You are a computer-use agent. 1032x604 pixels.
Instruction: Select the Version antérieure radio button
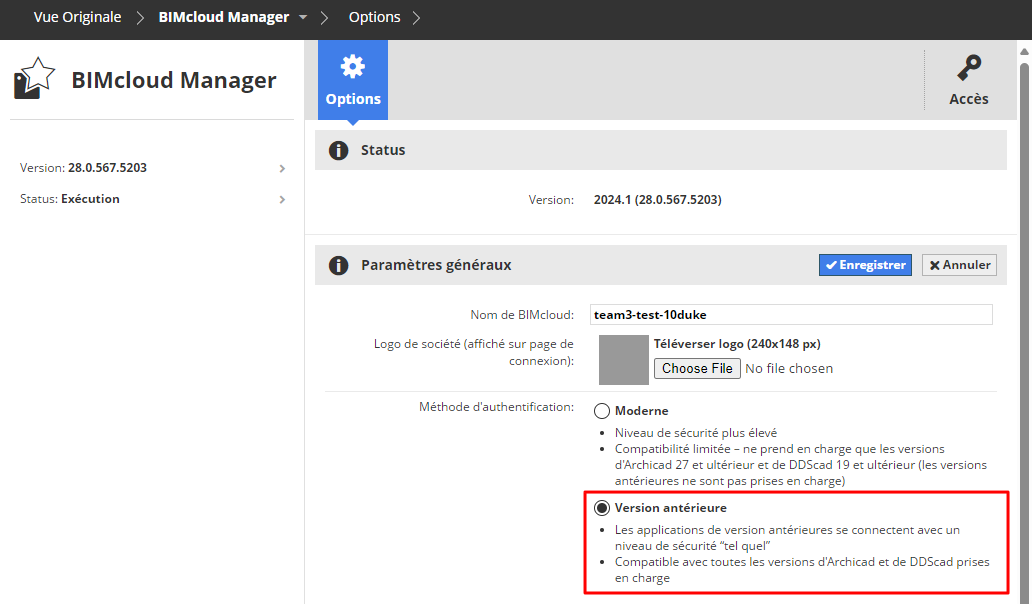(x=602, y=508)
